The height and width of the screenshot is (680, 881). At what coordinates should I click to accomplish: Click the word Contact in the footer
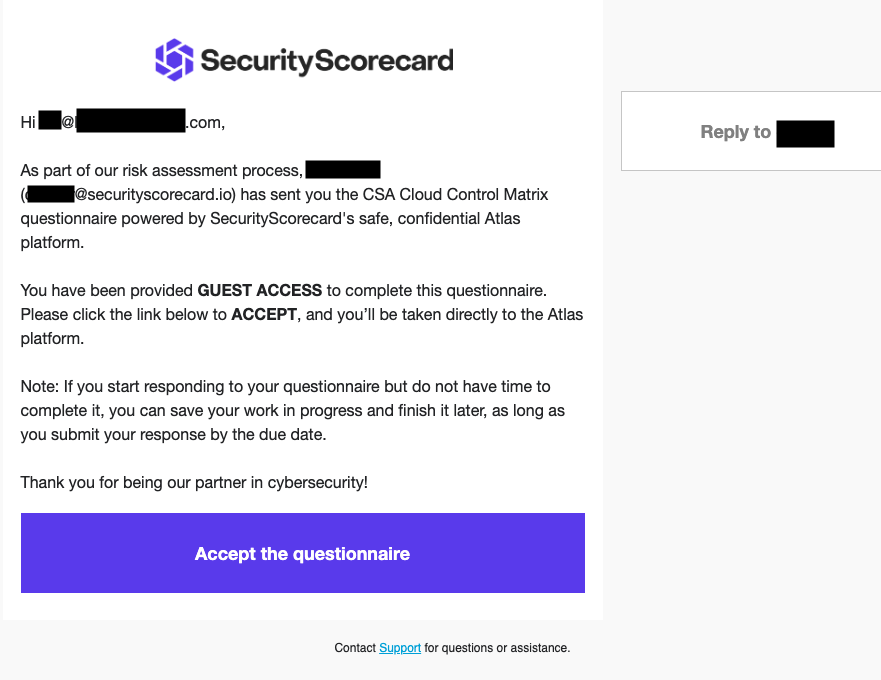click(355, 647)
